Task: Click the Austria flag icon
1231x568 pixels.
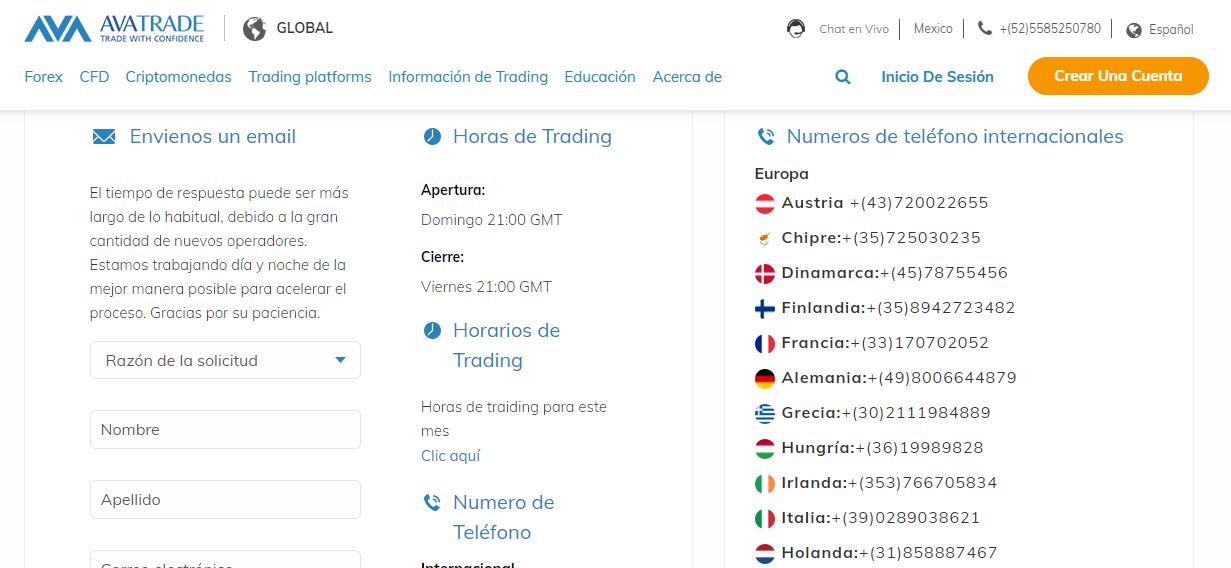Action: click(765, 203)
